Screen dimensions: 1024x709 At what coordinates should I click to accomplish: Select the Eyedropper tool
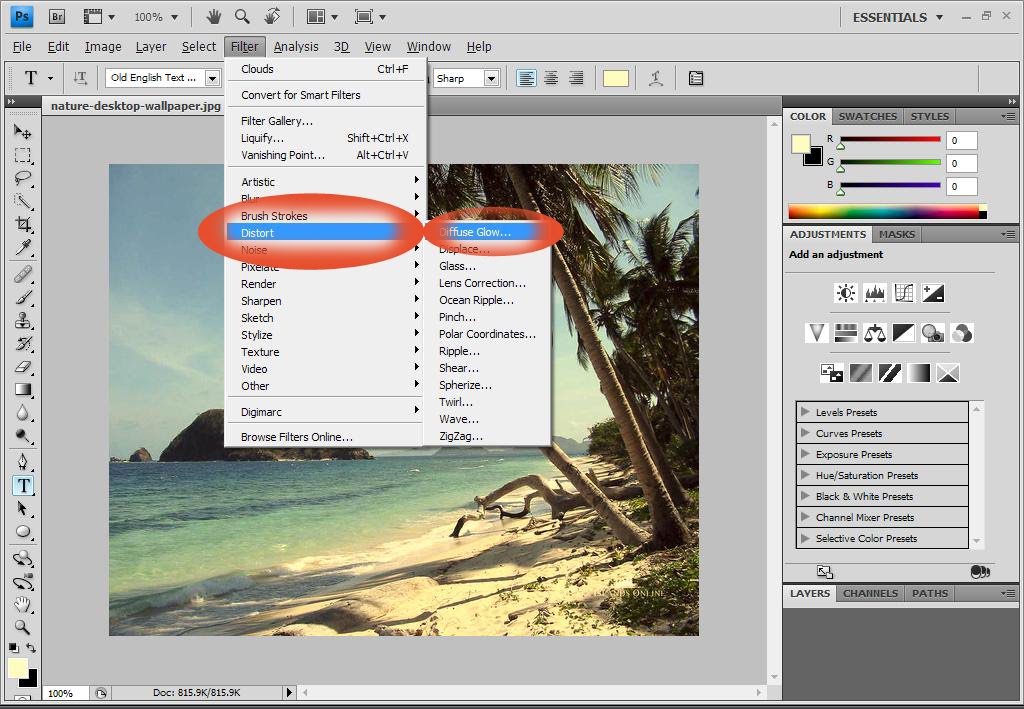[x=23, y=247]
